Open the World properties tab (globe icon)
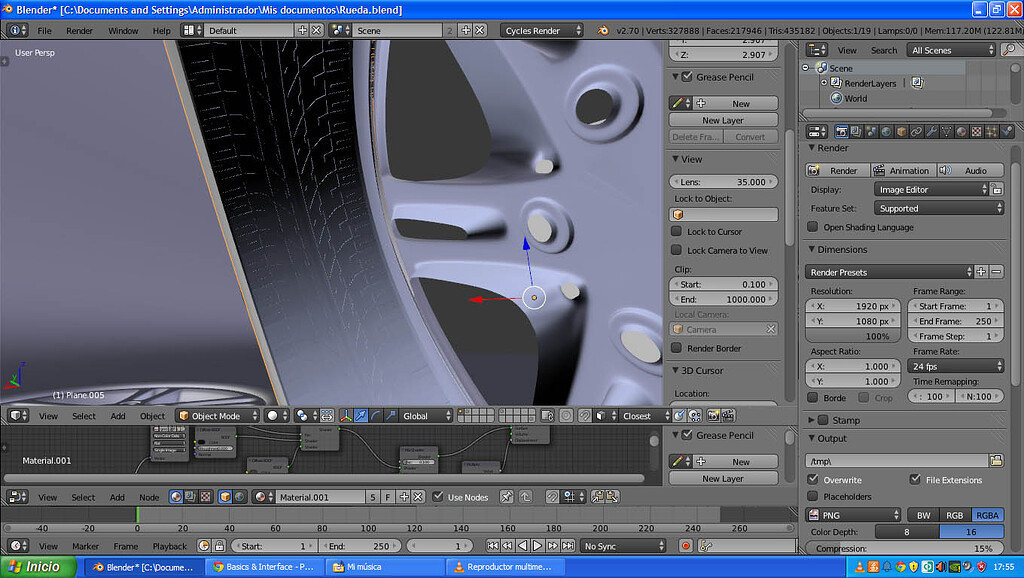This screenshot has height=578, width=1024. point(886,132)
